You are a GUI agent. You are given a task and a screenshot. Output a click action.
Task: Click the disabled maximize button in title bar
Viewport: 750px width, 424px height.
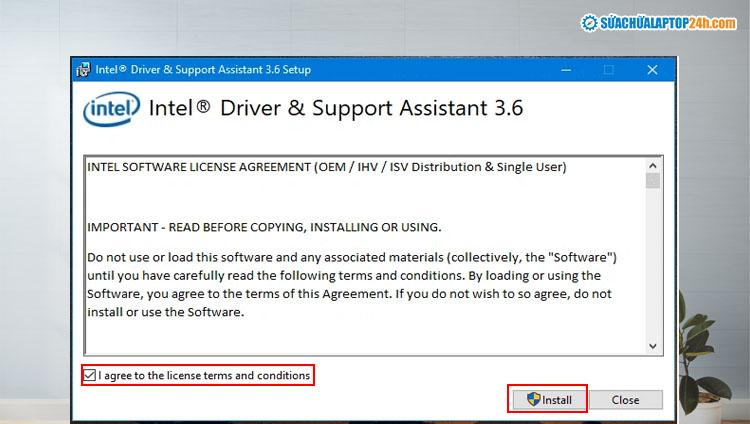pyautogui.click(x=608, y=70)
